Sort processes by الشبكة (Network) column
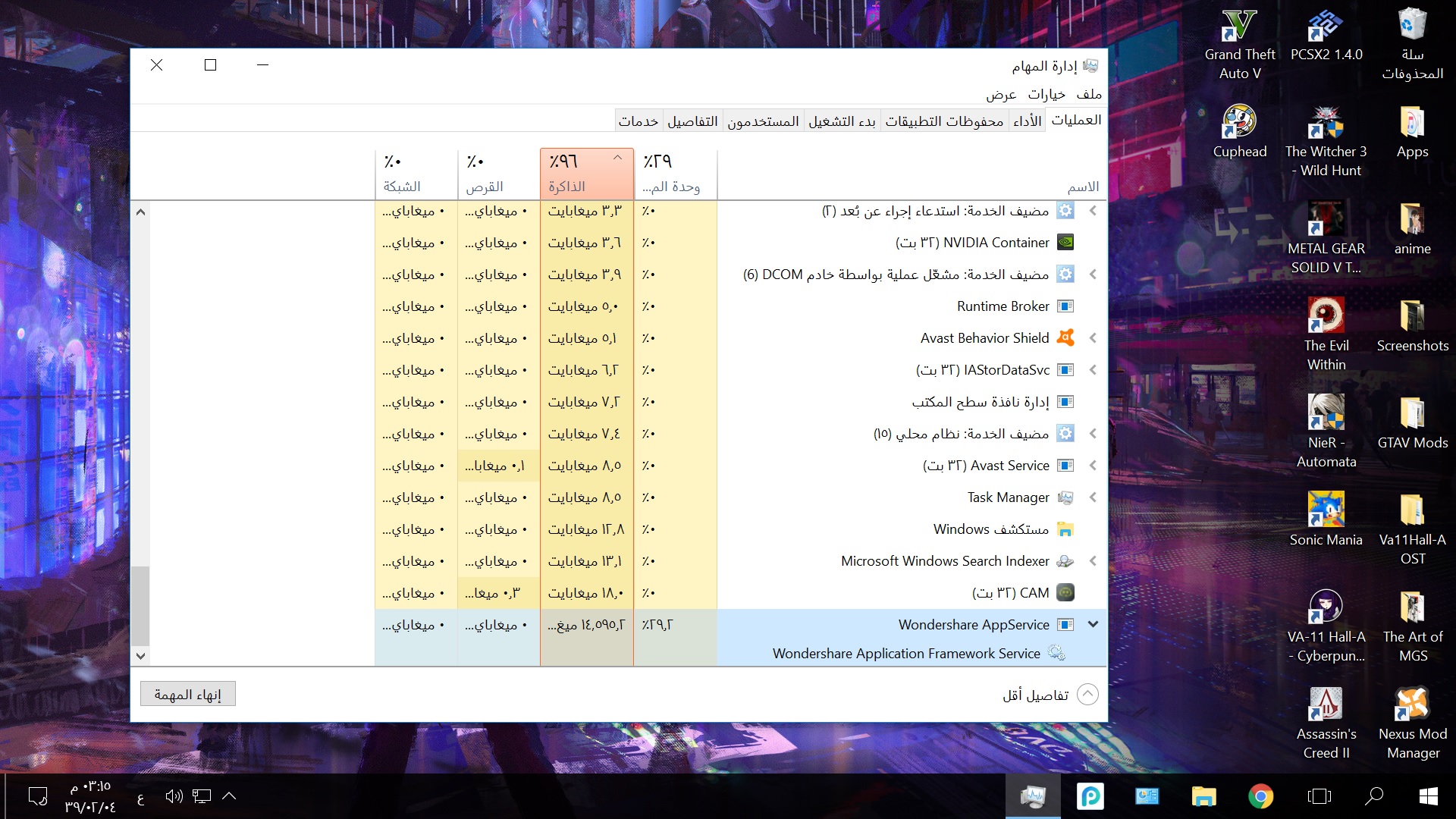Screen dimensions: 1456x819 point(416,174)
